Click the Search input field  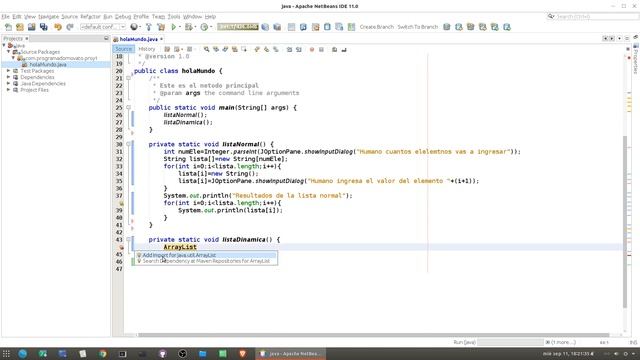[x=596, y=17]
